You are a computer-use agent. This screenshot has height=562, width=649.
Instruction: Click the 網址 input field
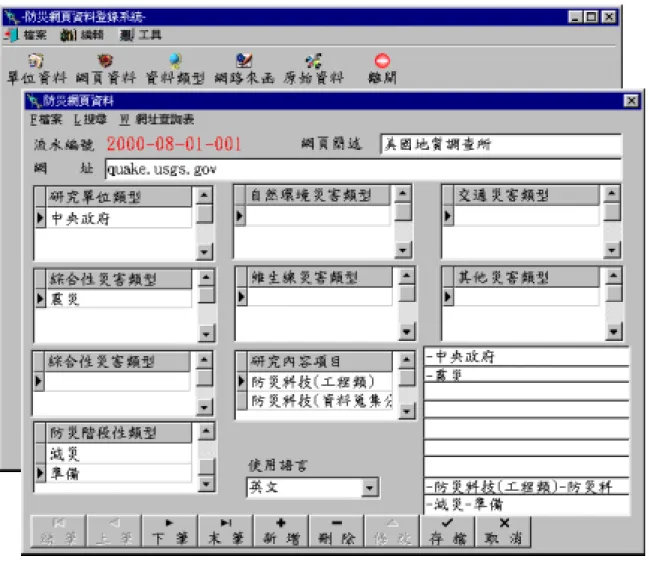[363, 169]
